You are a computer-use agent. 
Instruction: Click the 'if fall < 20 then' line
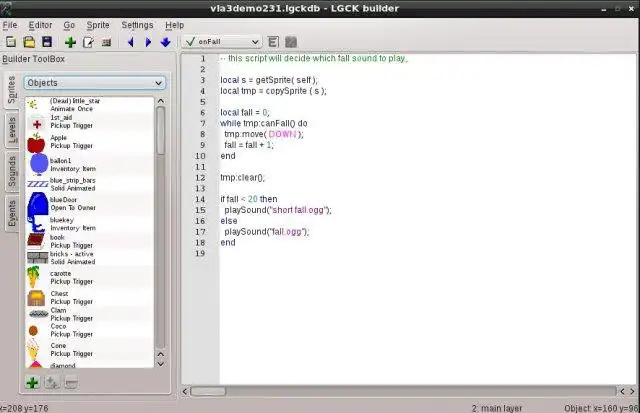point(249,199)
